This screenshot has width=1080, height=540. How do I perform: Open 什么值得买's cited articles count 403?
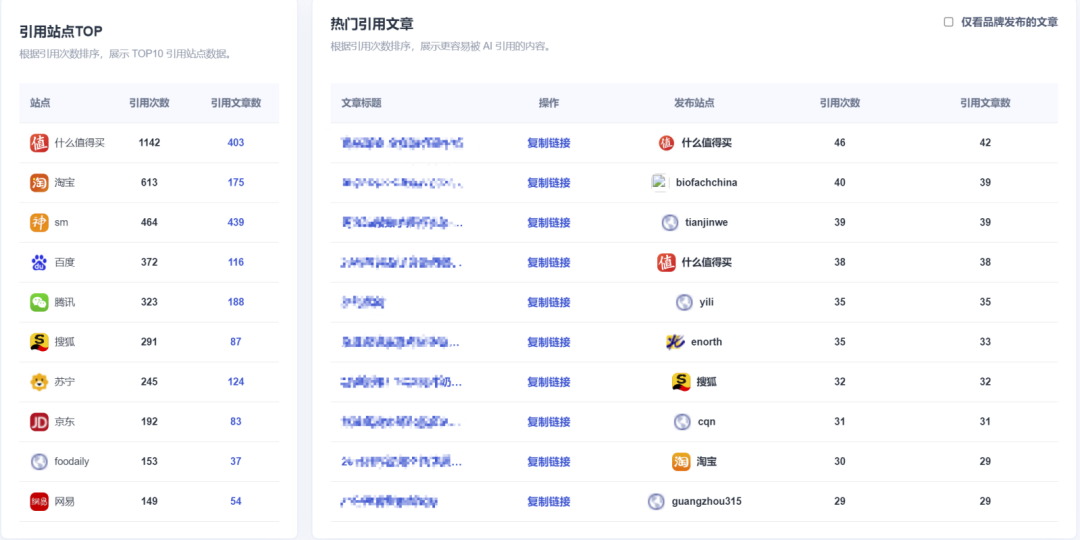tap(236, 143)
